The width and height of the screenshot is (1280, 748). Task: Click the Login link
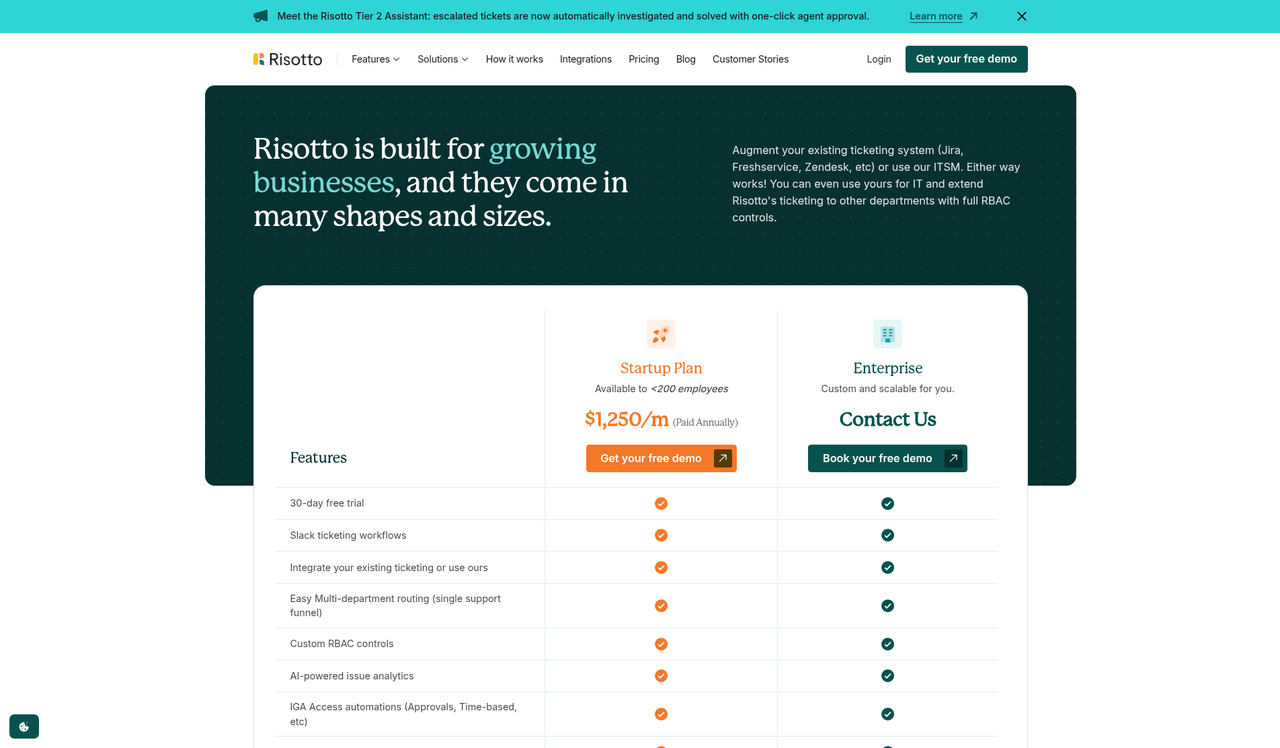(879, 59)
